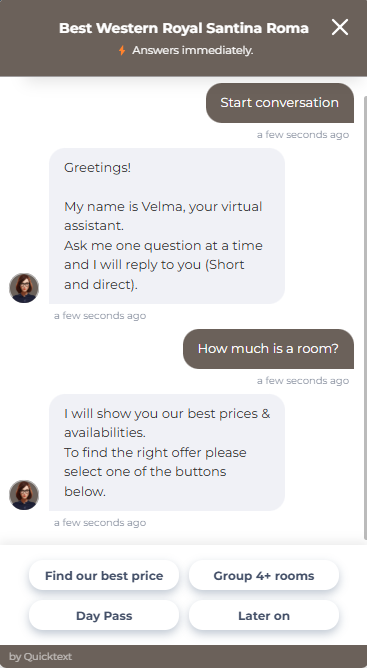Close the chat window with the X icon
This screenshot has width=367, height=668.
point(340,27)
